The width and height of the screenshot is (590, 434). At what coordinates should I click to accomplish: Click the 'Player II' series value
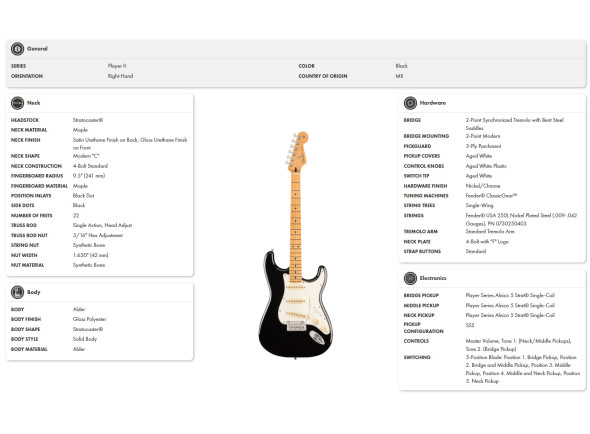tap(117, 66)
